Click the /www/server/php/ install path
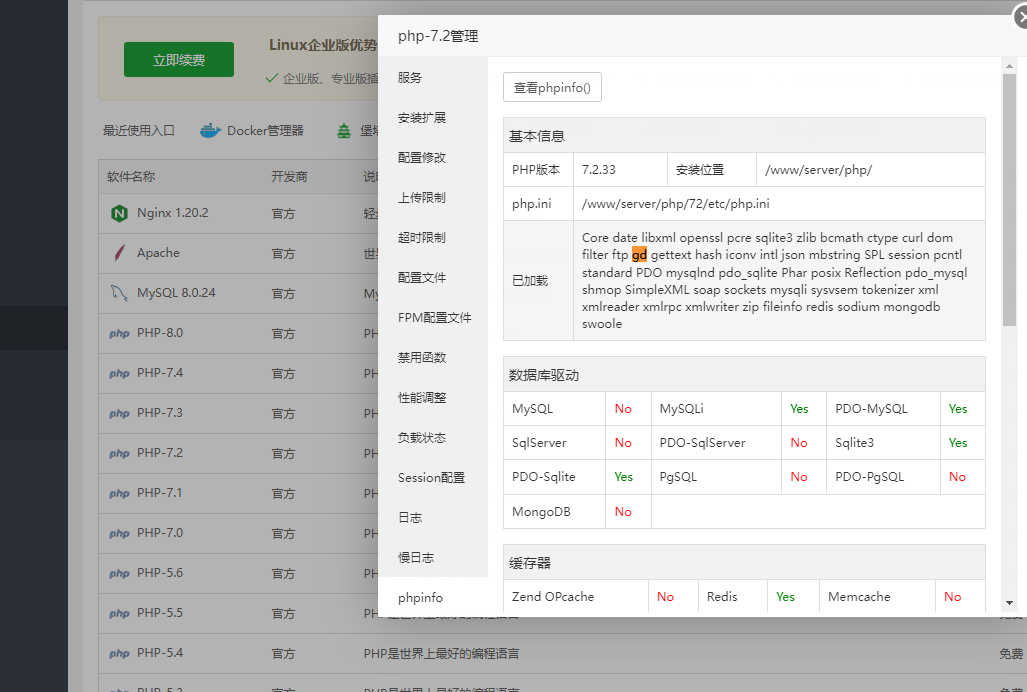The image size is (1027, 692). tap(818, 170)
